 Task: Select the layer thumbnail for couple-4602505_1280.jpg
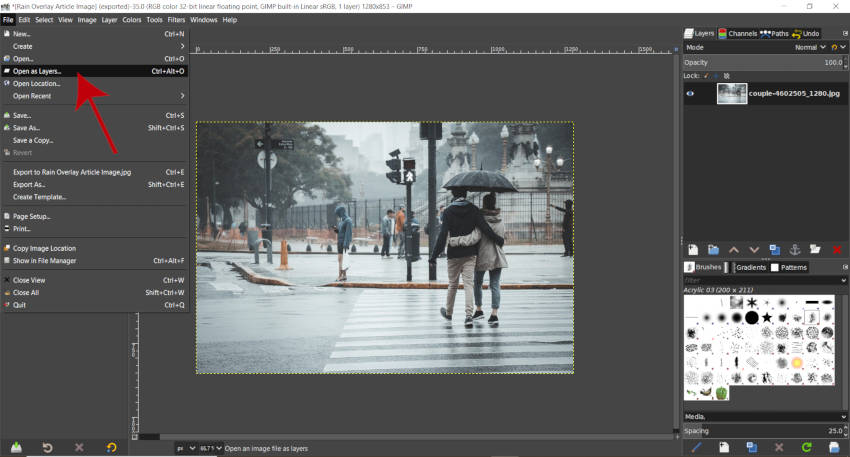(x=732, y=93)
